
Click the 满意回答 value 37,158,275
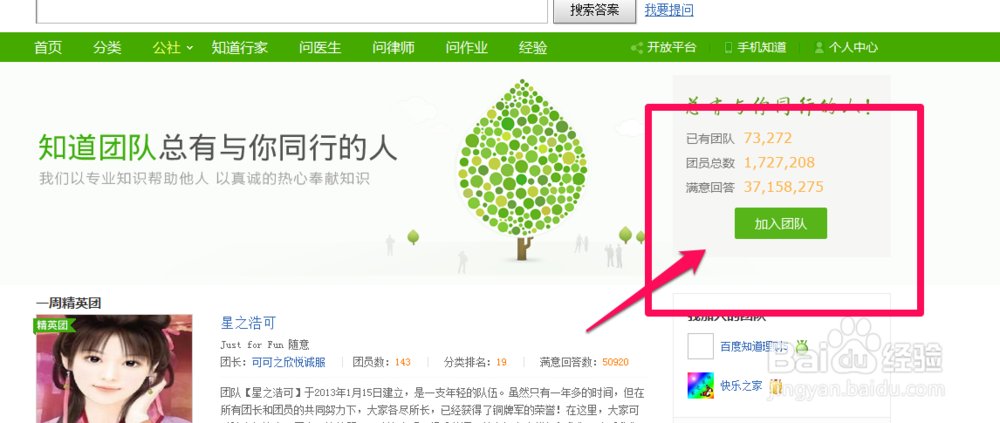[x=784, y=187]
